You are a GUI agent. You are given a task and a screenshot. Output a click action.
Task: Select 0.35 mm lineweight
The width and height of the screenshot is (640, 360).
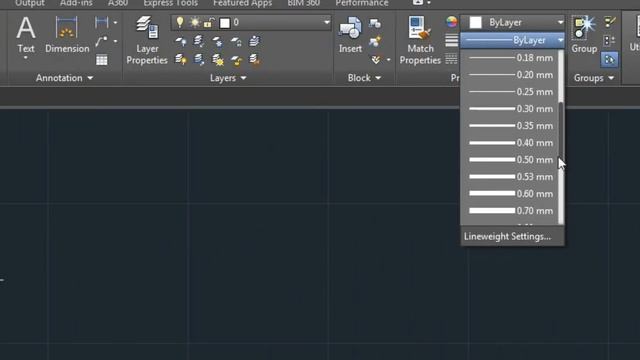pos(510,126)
